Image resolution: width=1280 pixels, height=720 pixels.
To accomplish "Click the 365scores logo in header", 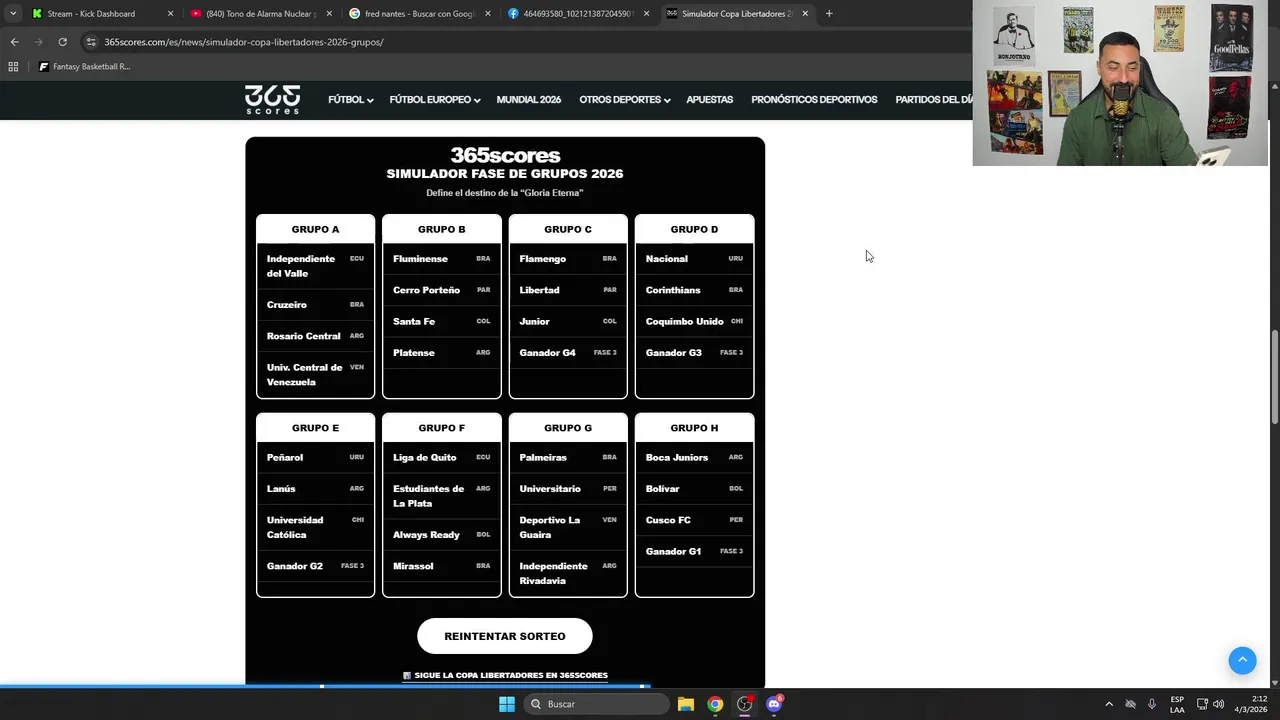I will pos(272,99).
